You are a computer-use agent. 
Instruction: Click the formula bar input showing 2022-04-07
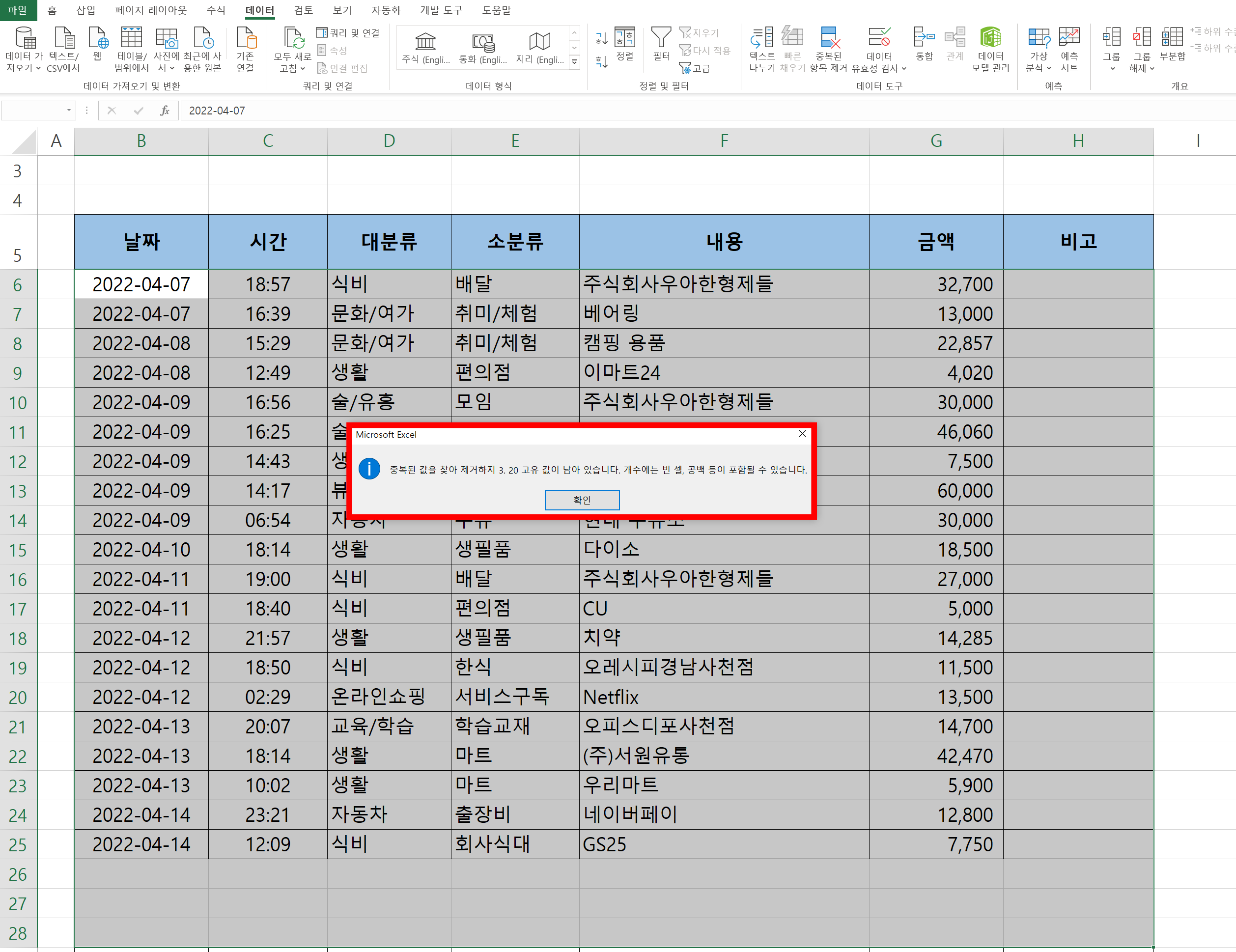coord(707,111)
